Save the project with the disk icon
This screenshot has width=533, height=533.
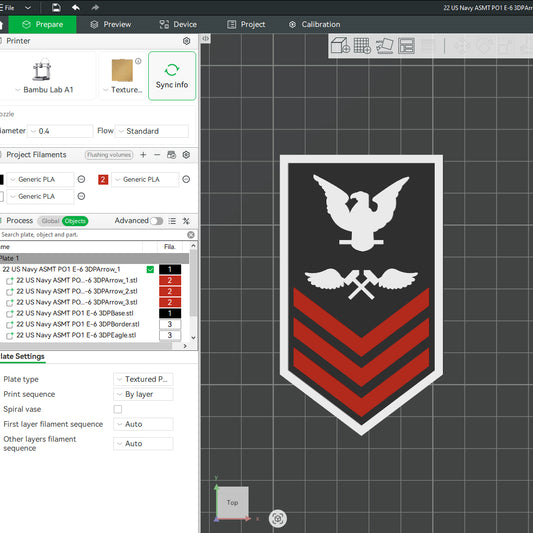click(x=56, y=7)
